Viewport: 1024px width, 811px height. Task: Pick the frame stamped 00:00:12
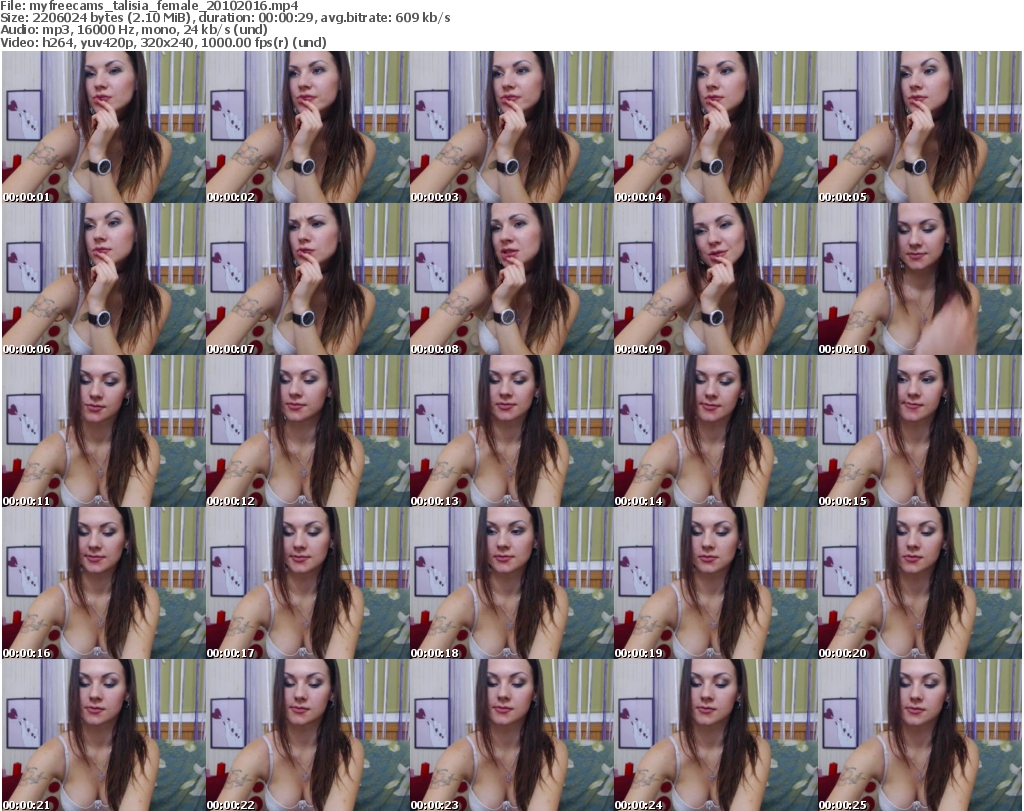point(307,432)
